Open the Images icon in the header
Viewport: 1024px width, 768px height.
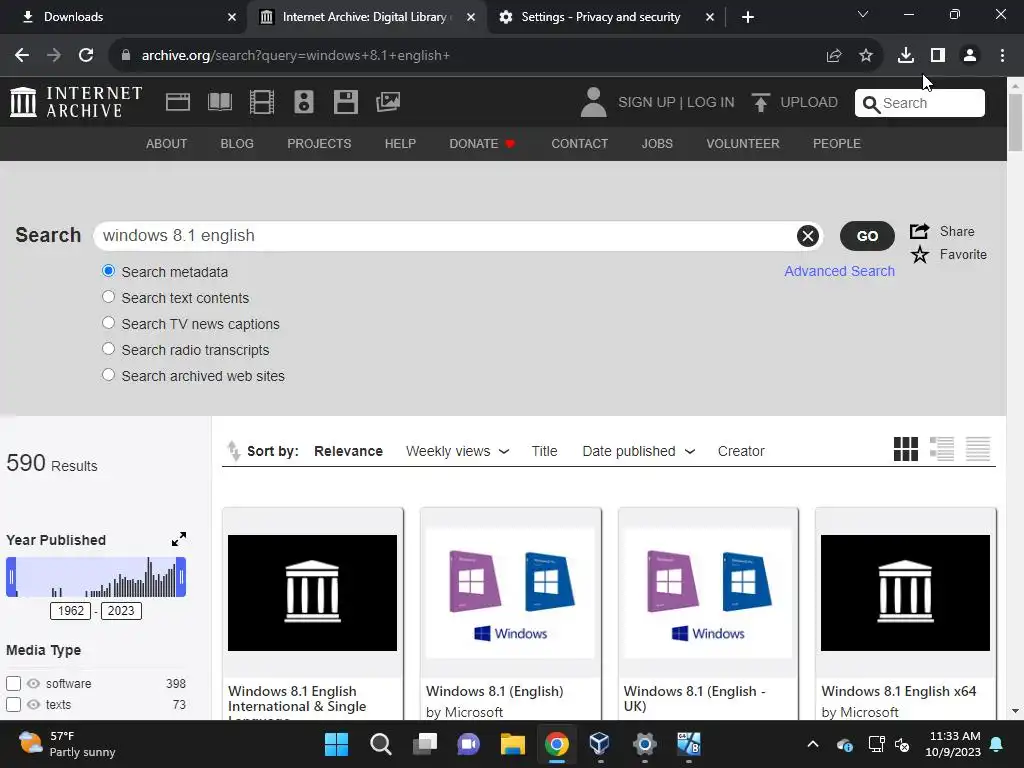[x=388, y=102]
